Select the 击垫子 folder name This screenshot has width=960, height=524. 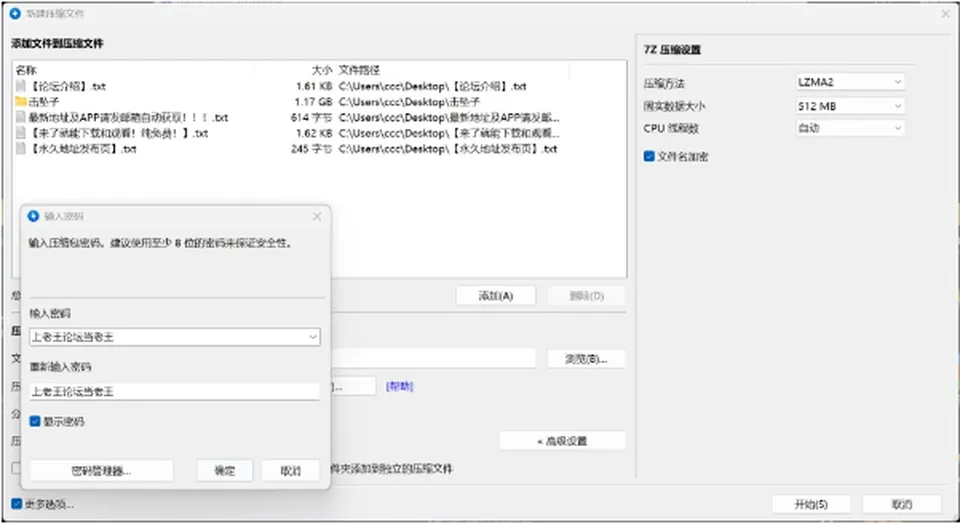click(44, 102)
